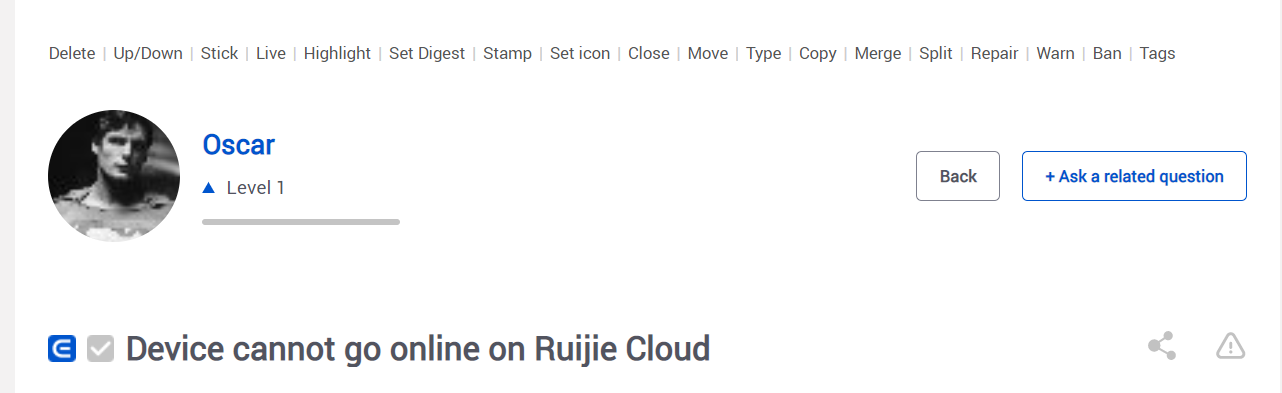
Task: Select Up/Down moderation option
Action: (148, 53)
